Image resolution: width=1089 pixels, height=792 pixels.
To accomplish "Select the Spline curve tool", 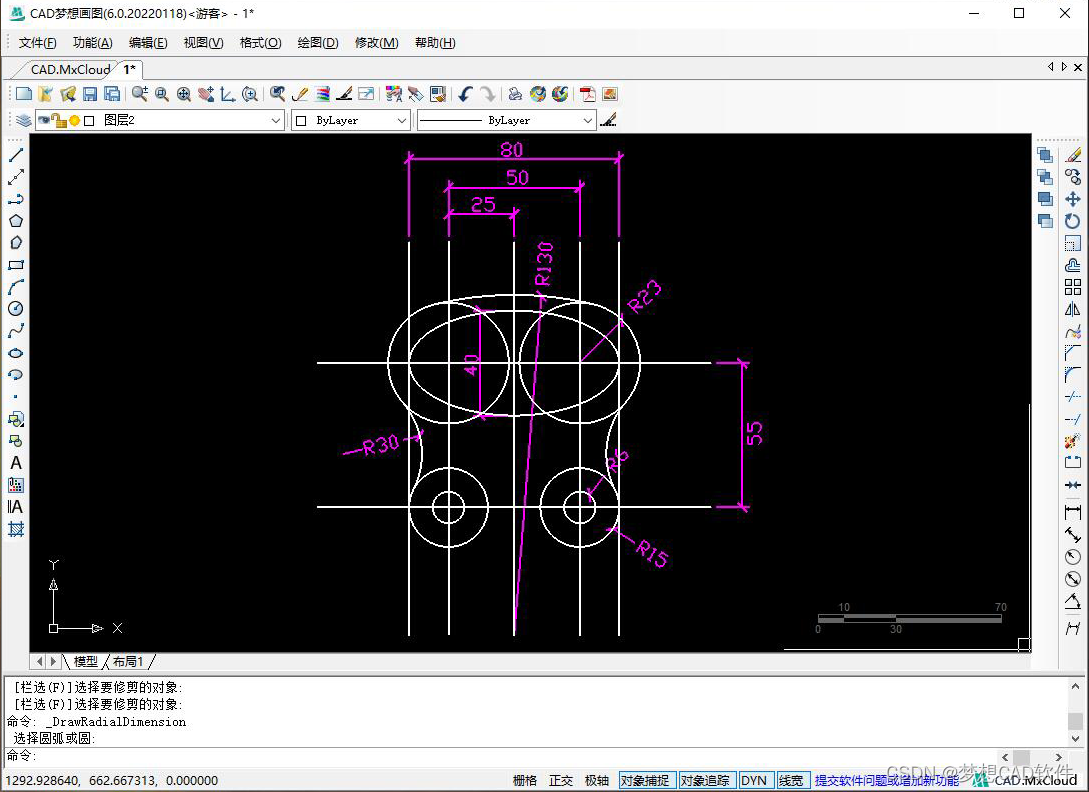I will [16, 331].
